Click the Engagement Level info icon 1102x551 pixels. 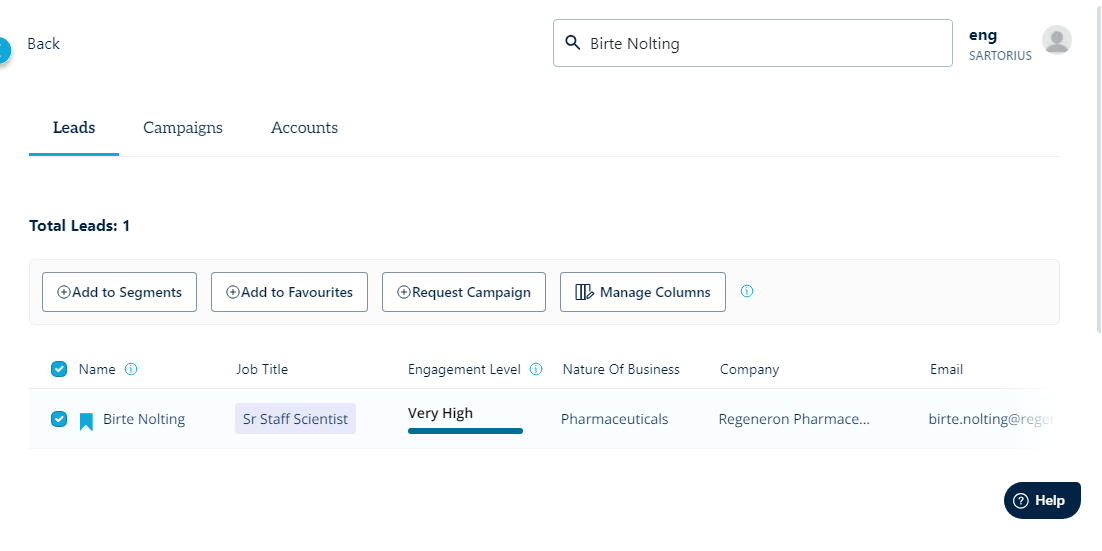click(536, 369)
